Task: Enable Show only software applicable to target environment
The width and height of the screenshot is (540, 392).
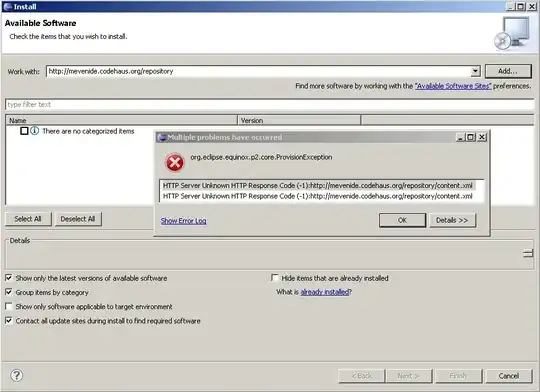Action: coord(9,306)
